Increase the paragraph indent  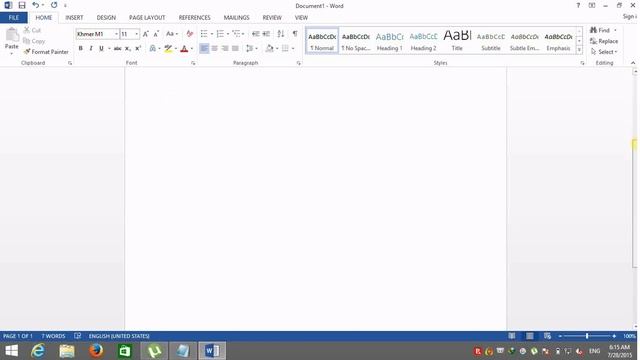(x=266, y=34)
